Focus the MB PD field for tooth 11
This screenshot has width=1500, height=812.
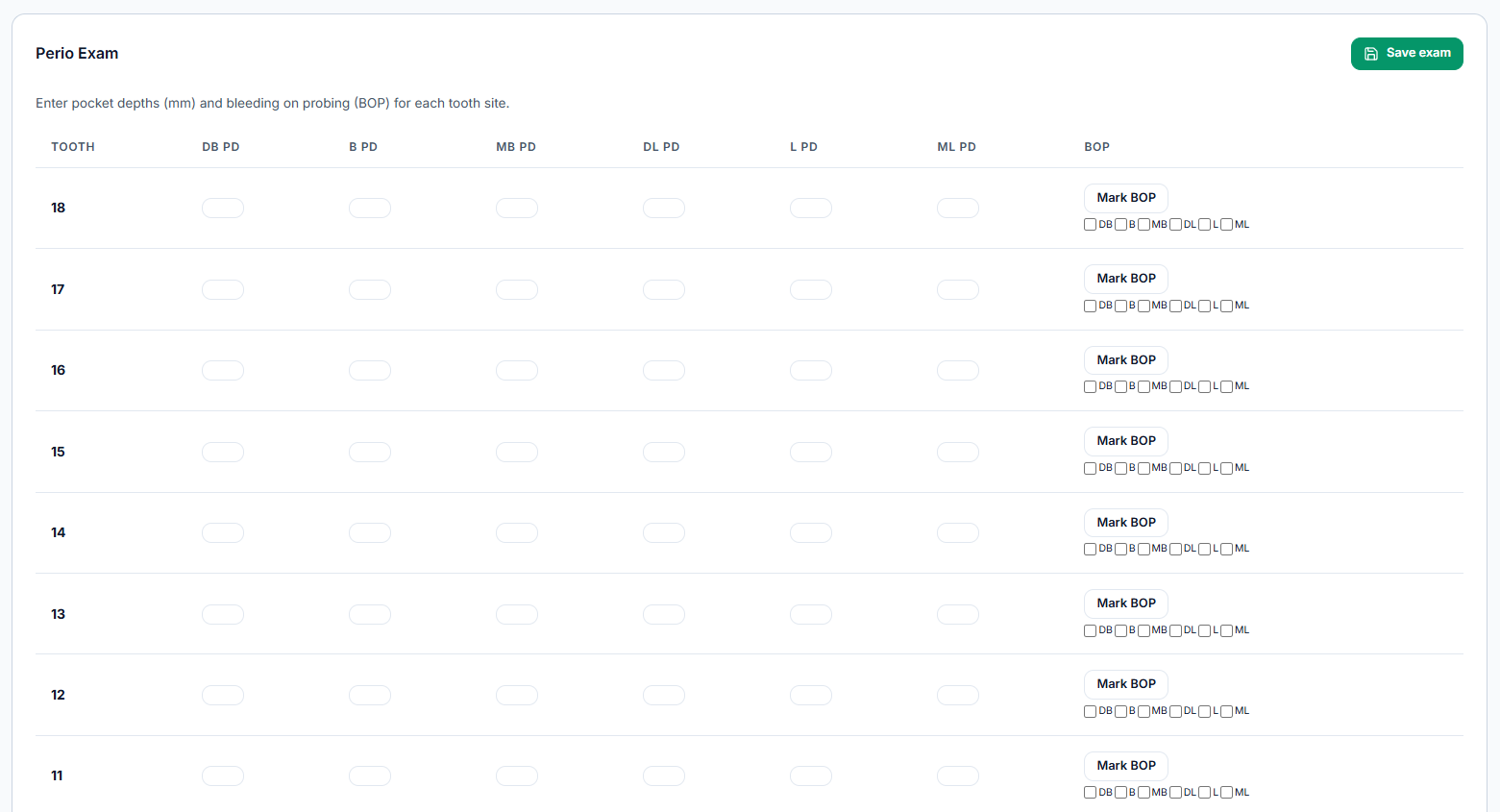click(517, 775)
